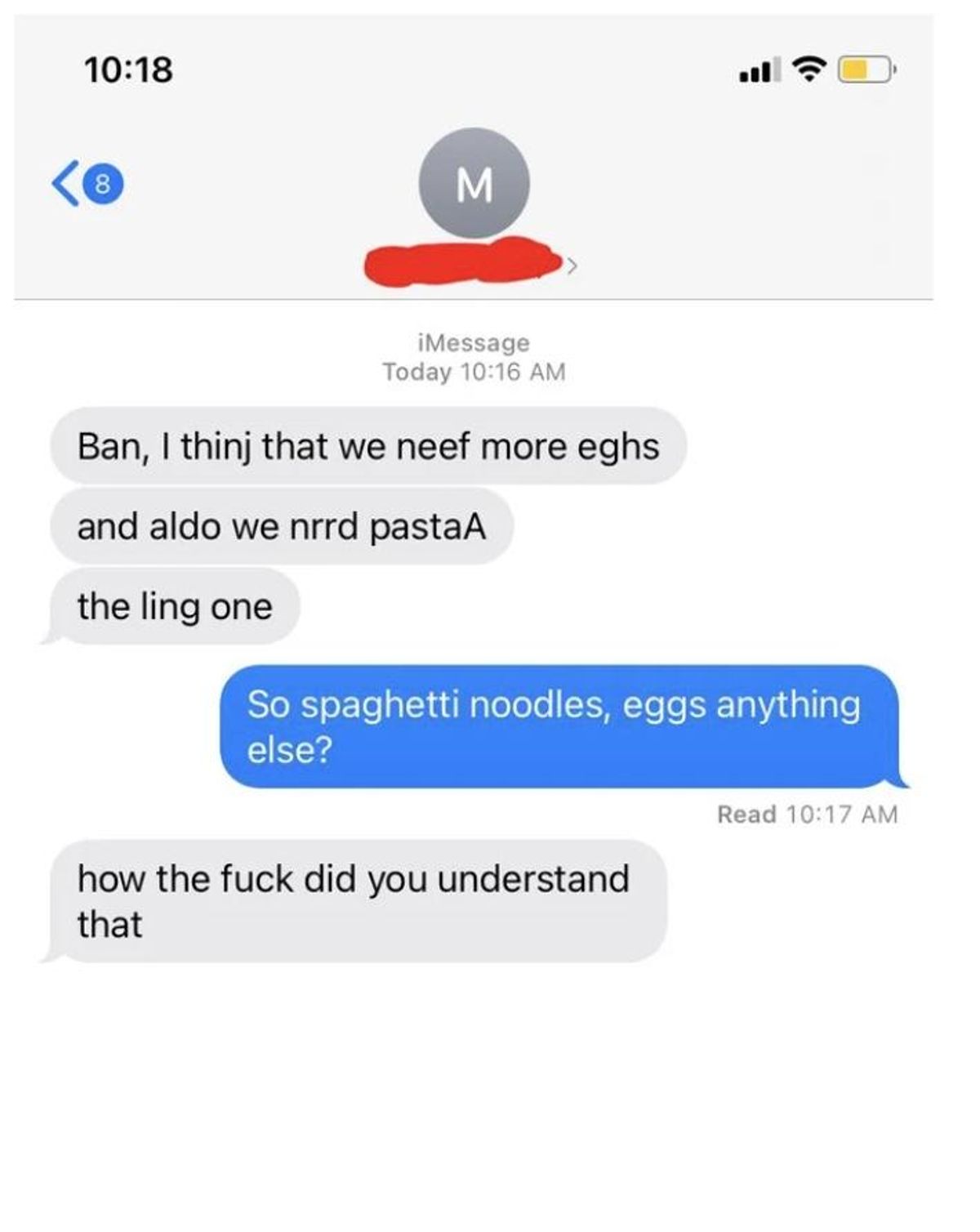Expand contact details chevron beside redacted name

(573, 265)
